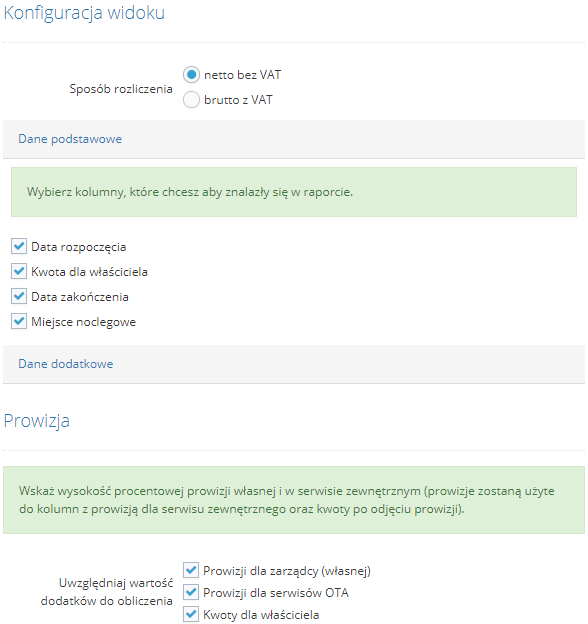
Task: Click the 'Wybierz kolumny' green info box
Action: 294,192
